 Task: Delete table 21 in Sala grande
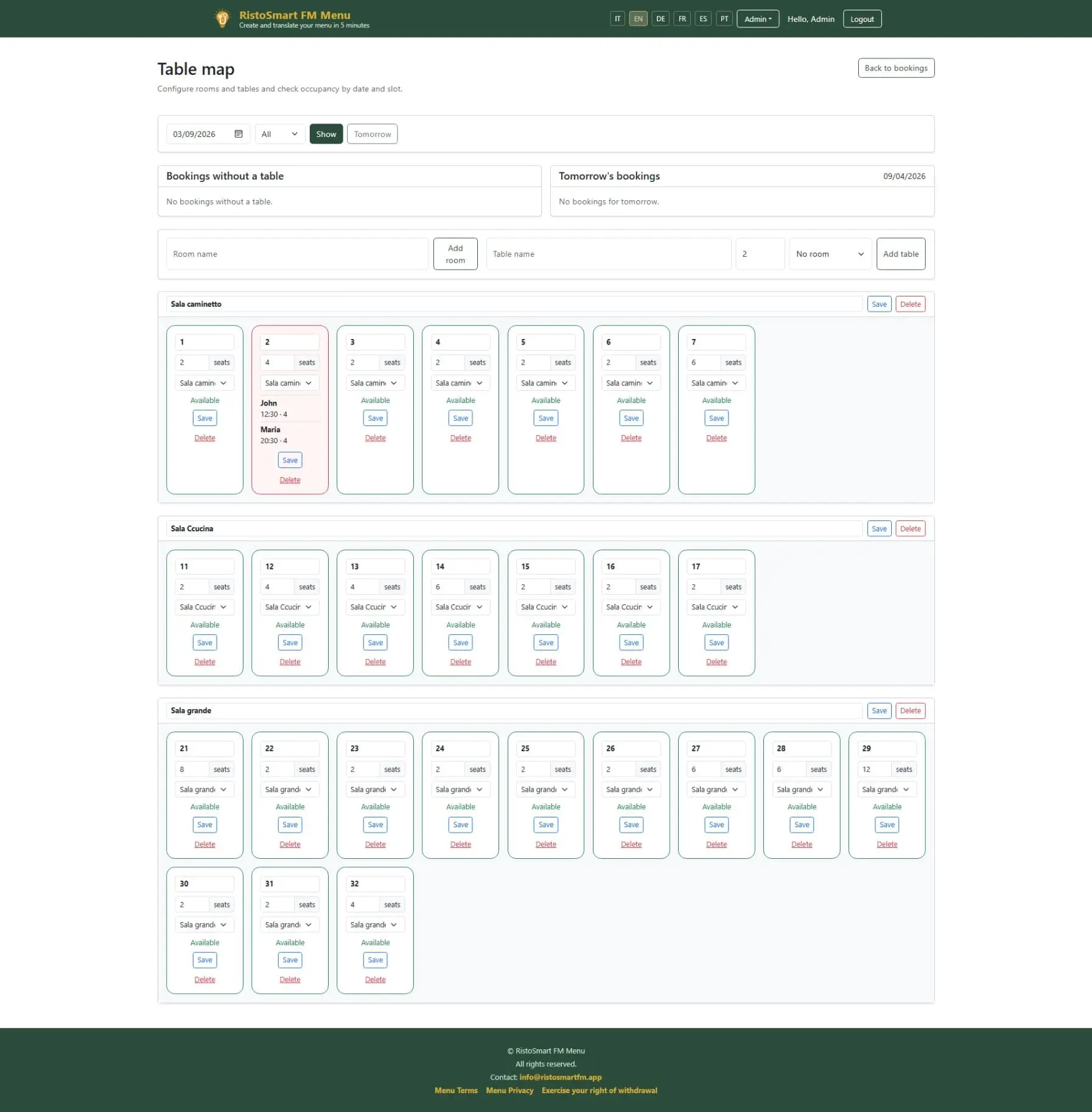[x=205, y=844]
